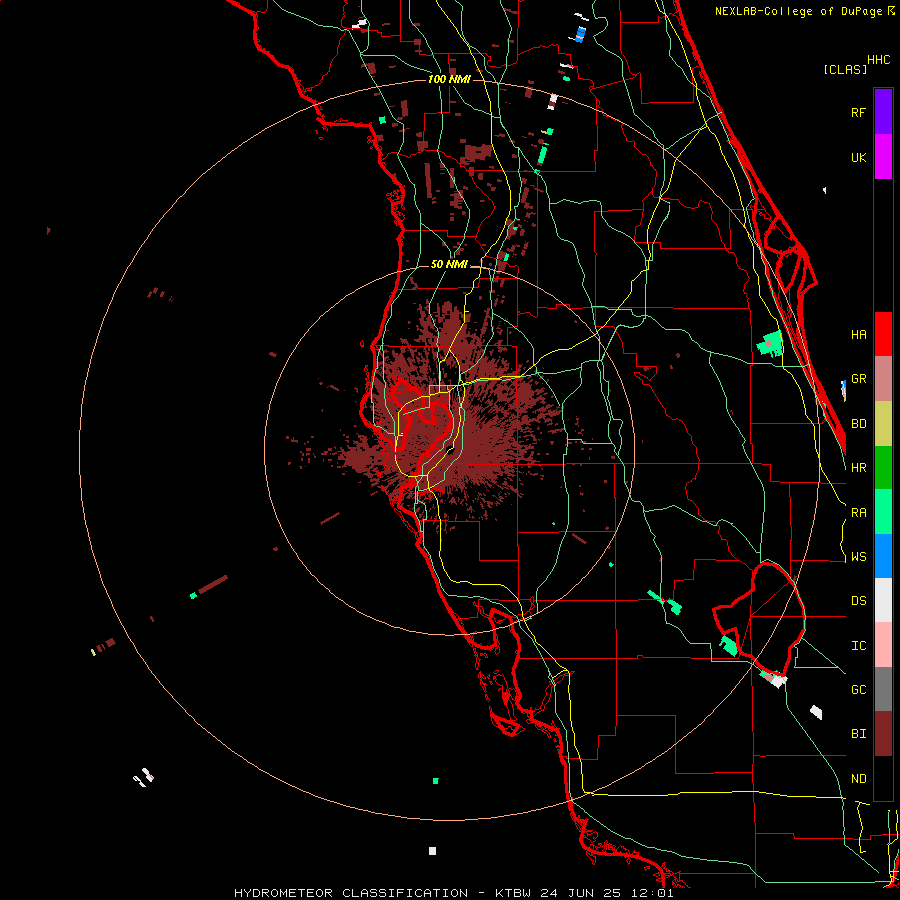Screen dimensions: 900x900
Task: Click the HA red legend swatch
Action: click(883, 334)
